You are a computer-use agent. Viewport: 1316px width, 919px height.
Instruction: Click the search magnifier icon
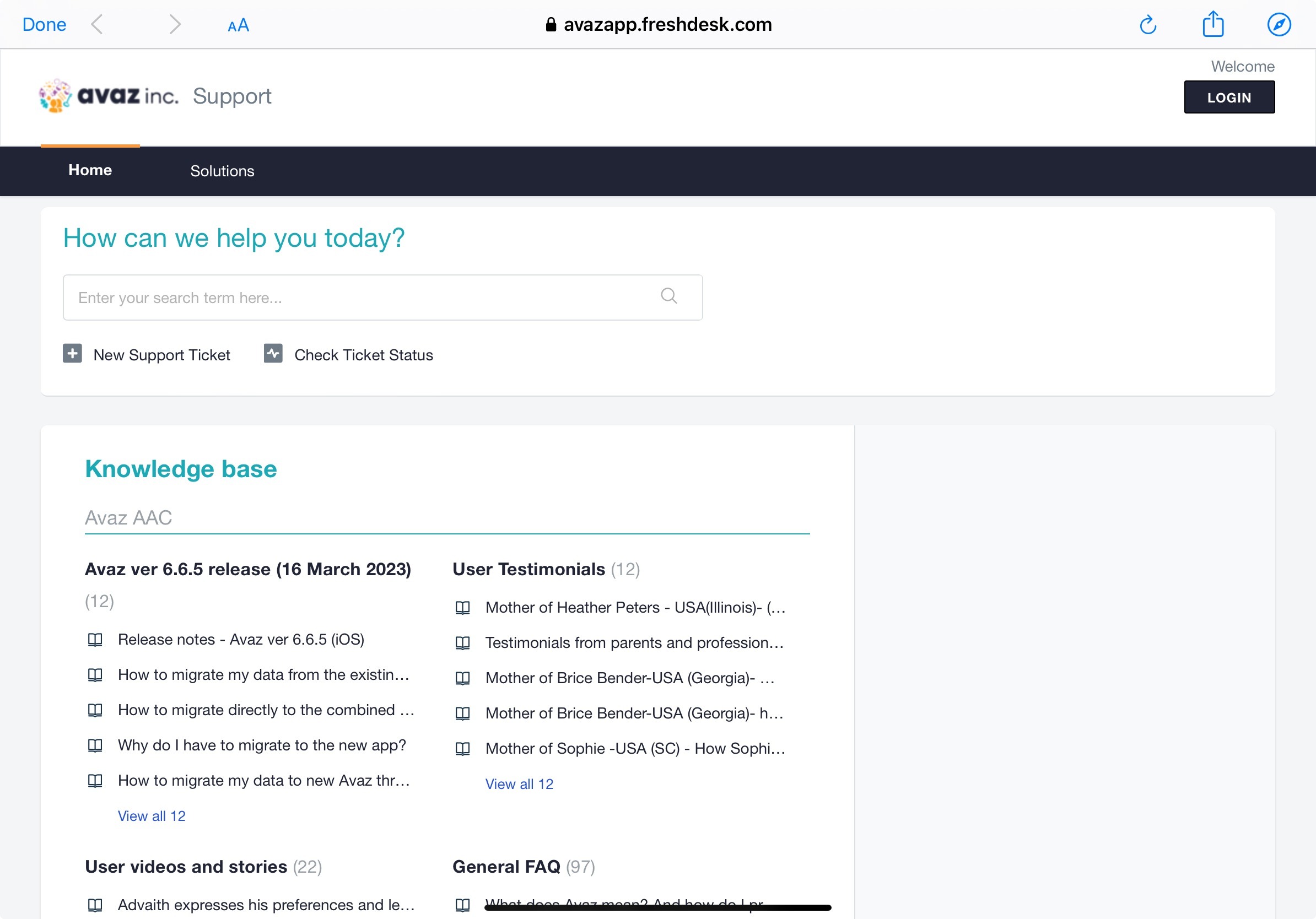669,296
